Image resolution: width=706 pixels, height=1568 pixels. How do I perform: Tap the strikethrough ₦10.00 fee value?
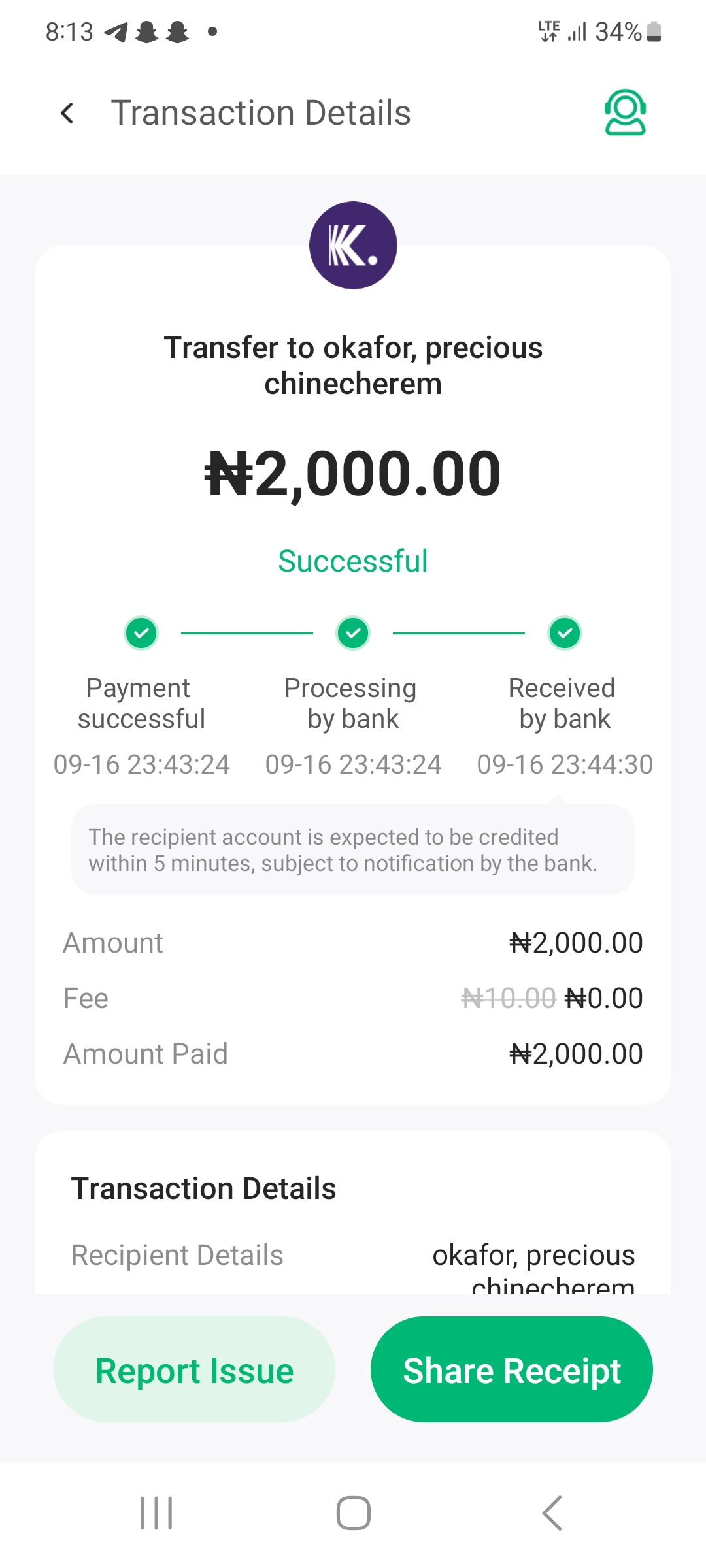pos(508,998)
